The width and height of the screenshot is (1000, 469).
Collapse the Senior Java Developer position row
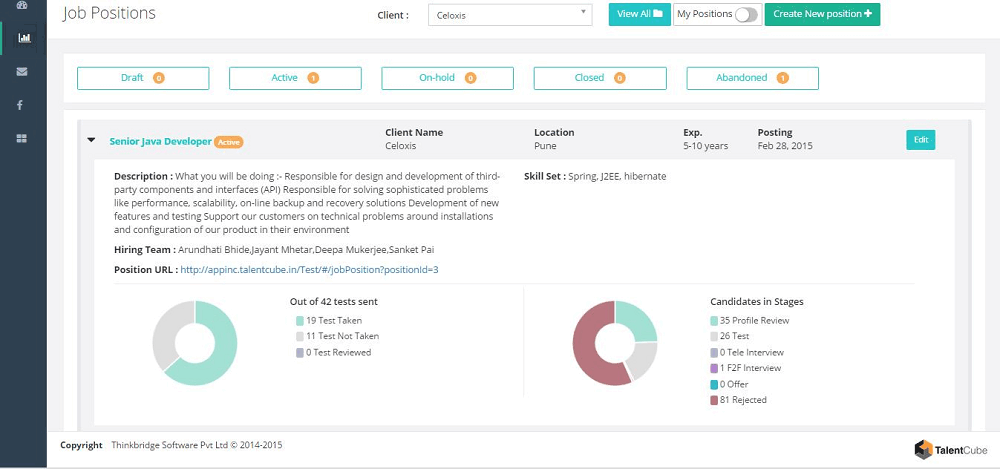(92, 141)
